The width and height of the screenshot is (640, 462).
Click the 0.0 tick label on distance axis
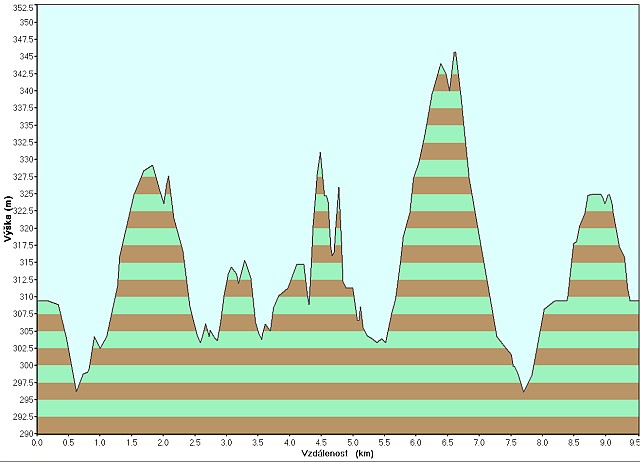(37, 442)
